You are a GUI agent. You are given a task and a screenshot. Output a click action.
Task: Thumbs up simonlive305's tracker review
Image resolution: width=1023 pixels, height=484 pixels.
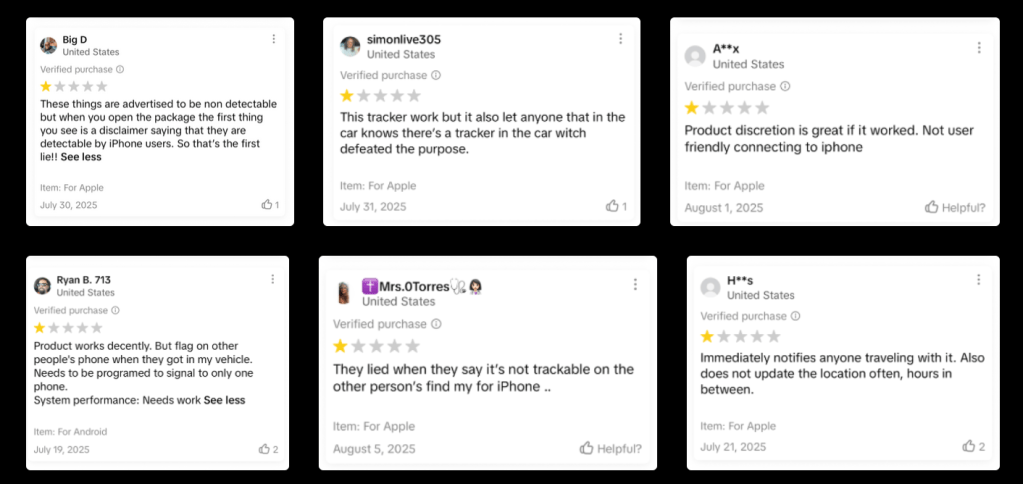[x=612, y=206]
